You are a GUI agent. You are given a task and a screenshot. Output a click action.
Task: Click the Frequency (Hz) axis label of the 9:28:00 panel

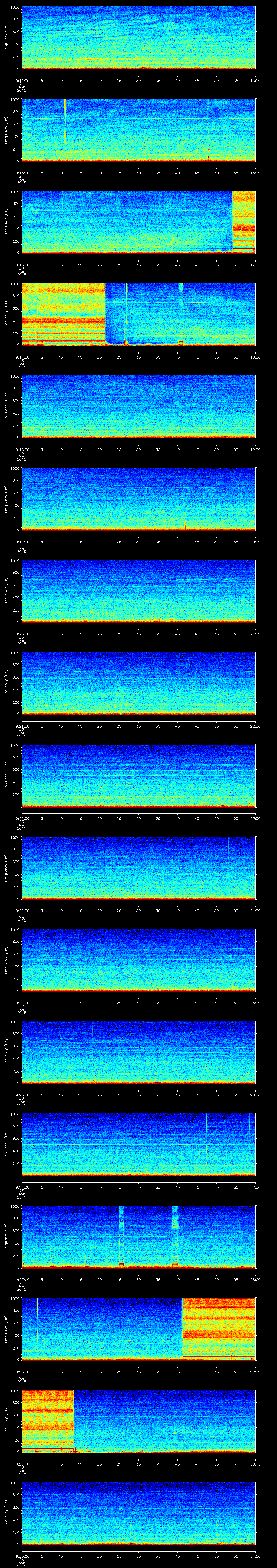(x=6, y=1329)
